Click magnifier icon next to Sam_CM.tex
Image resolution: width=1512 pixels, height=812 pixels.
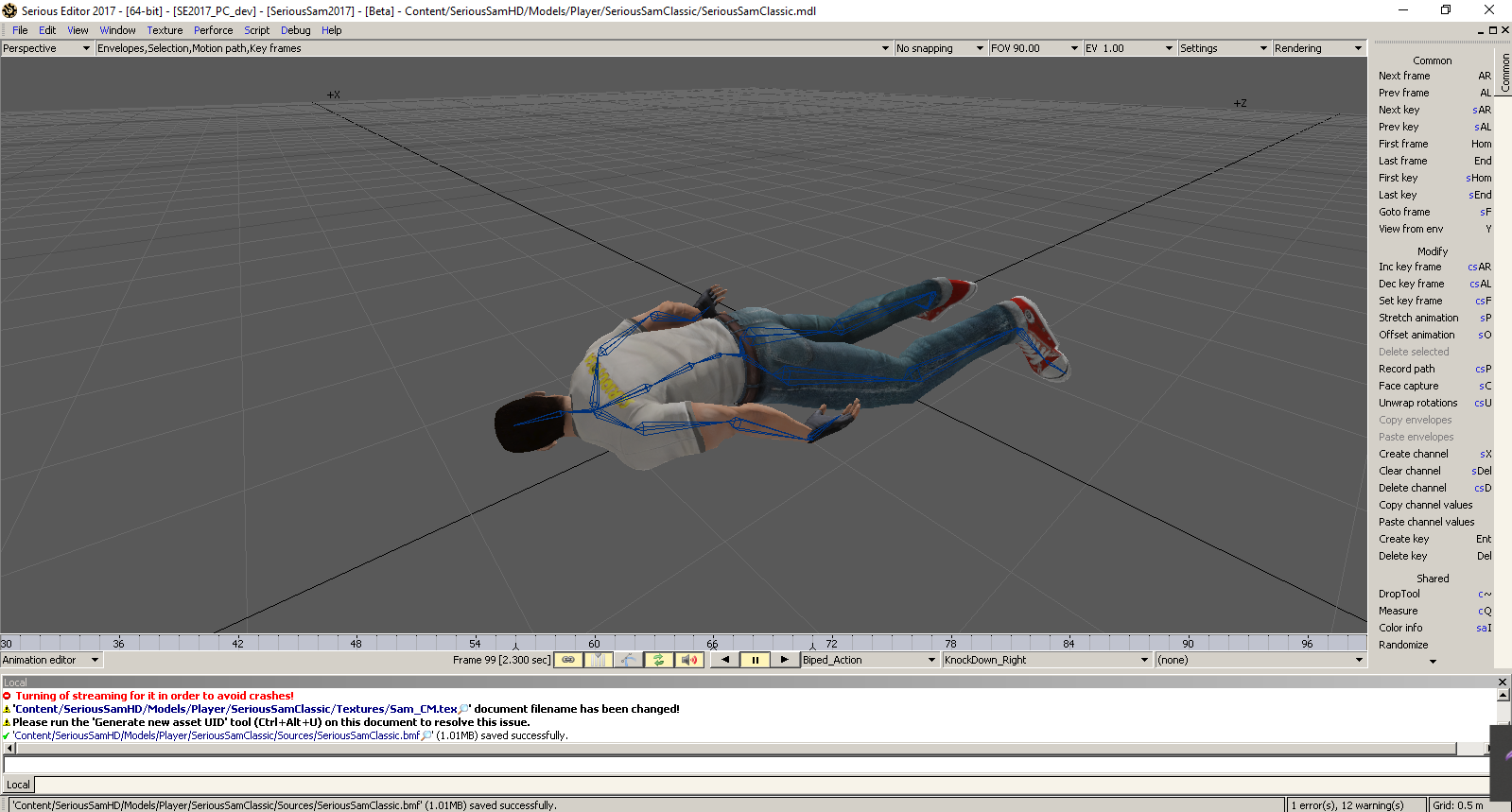464,709
